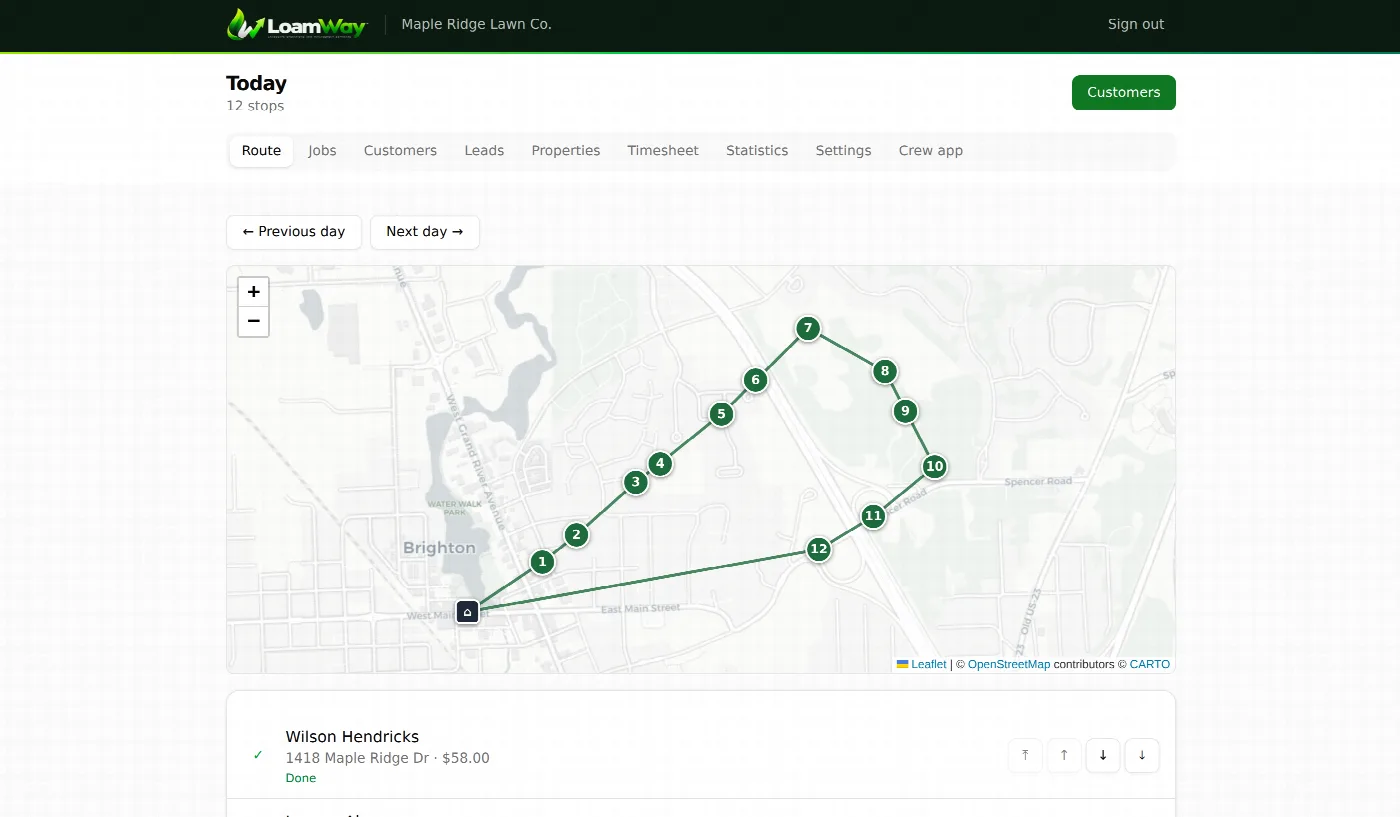Screen dimensions: 1400x817
Task: Go to the Customers tab
Action: click(400, 151)
